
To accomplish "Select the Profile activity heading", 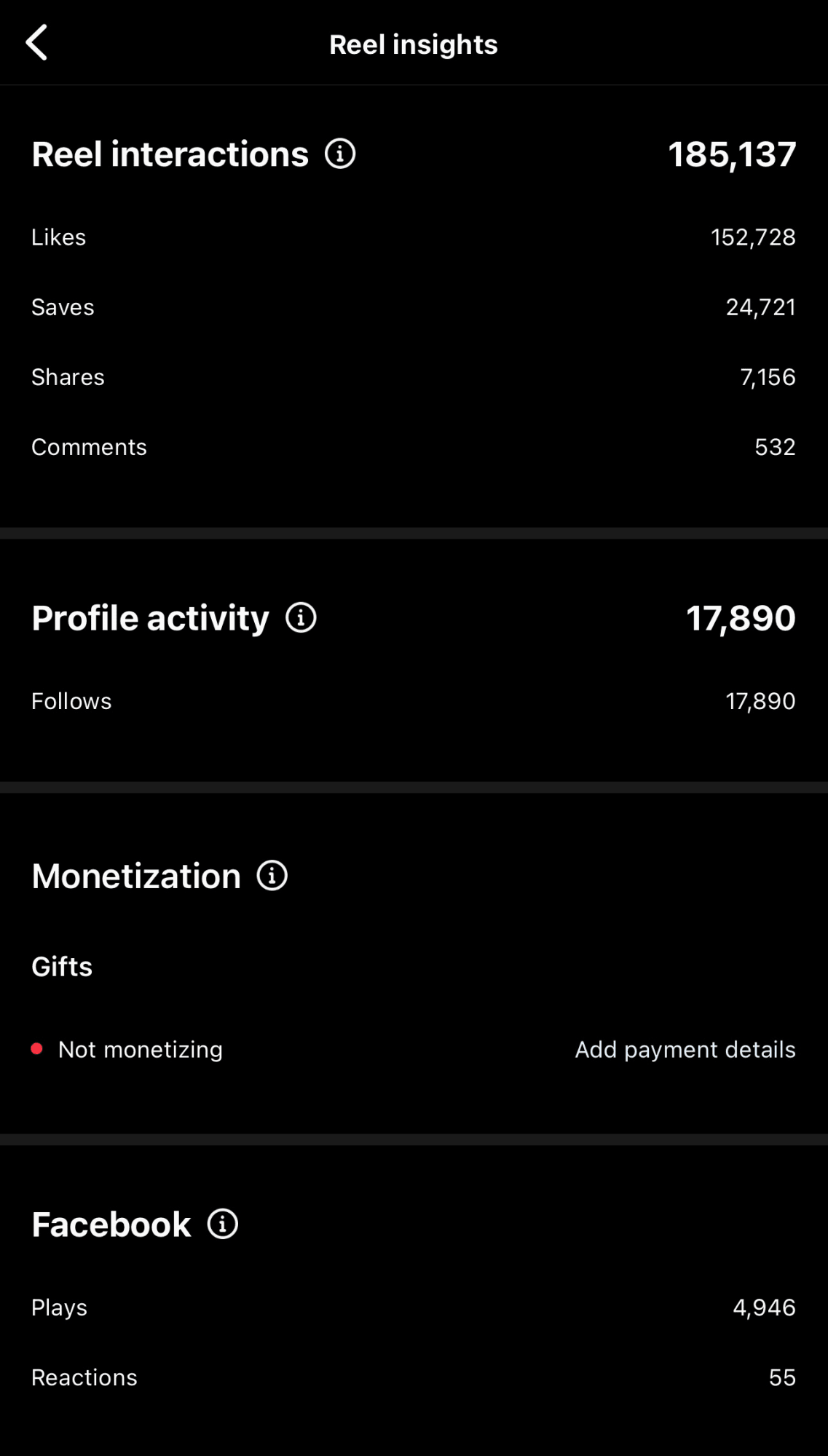I will [150, 618].
